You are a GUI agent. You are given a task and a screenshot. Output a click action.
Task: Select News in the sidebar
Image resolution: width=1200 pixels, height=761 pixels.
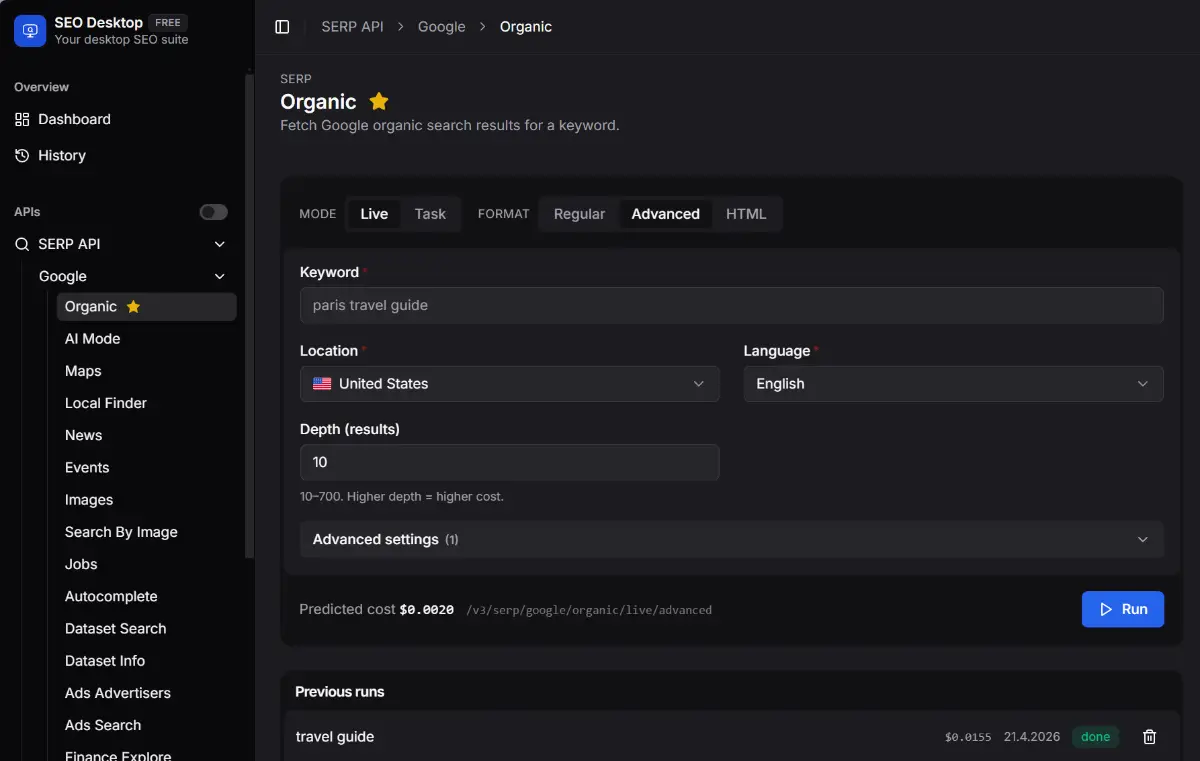click(x=146, y=435)
